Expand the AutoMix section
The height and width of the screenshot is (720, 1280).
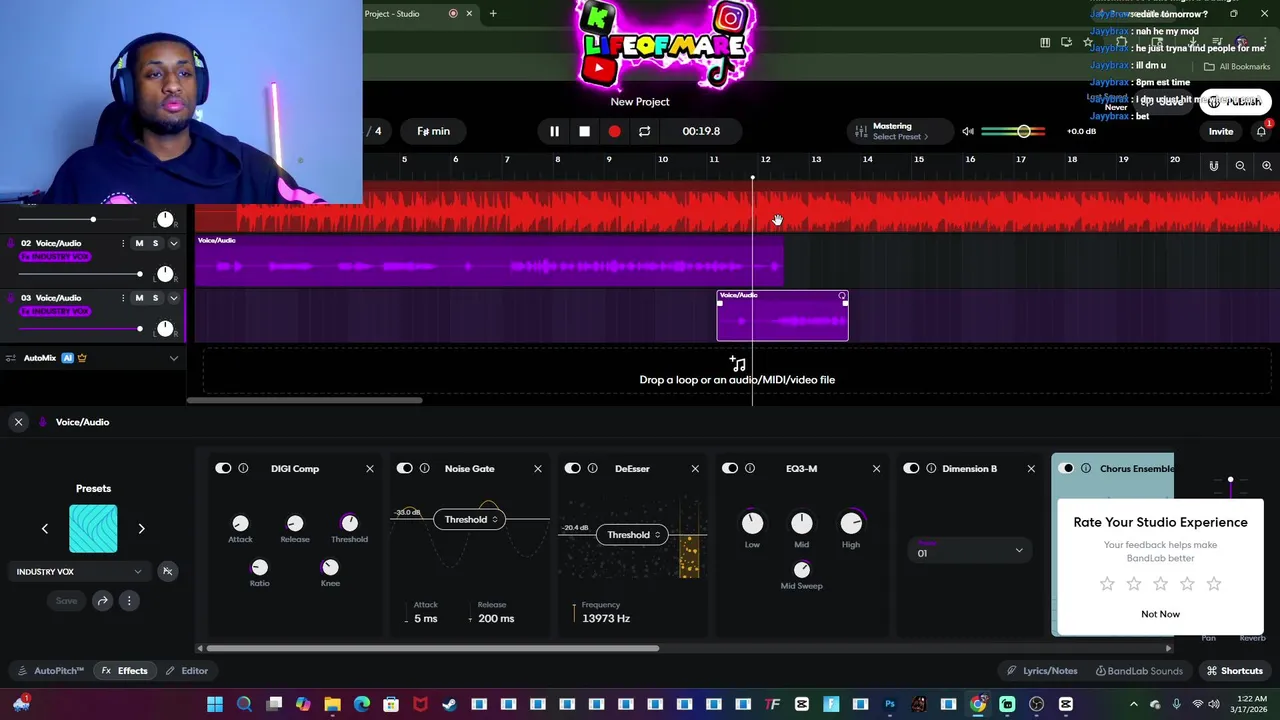(174, 358)
